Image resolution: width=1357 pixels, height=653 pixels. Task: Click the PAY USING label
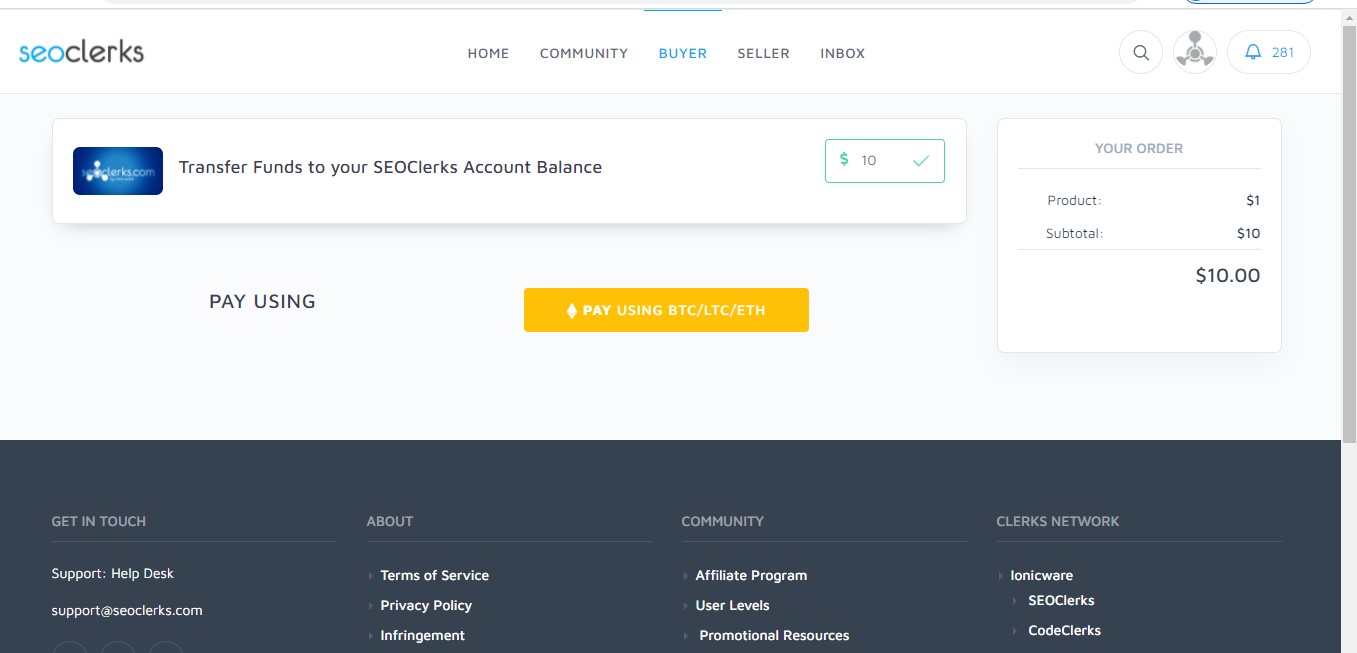click(x=262, y=301)
